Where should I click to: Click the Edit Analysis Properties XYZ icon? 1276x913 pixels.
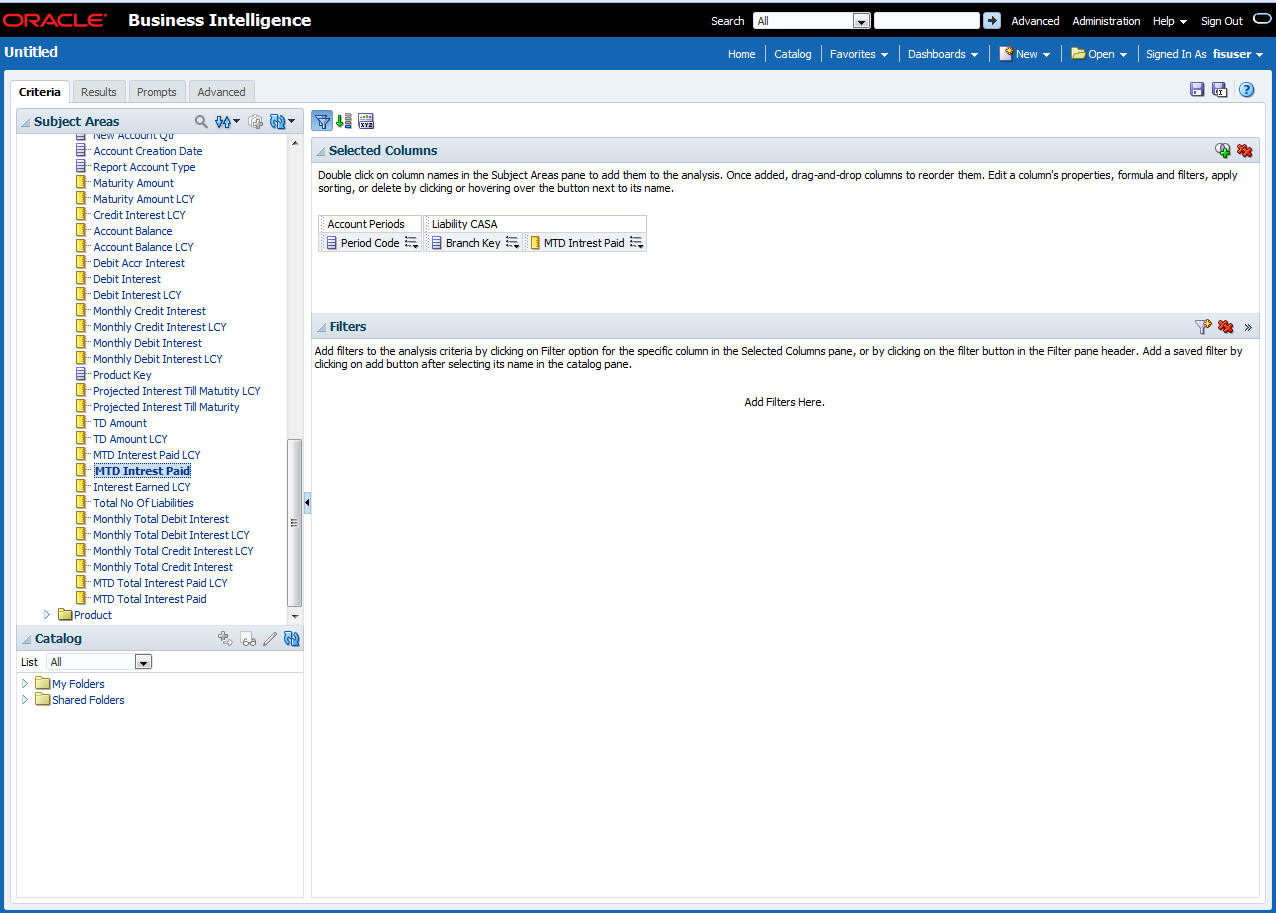tap(366, 121)
